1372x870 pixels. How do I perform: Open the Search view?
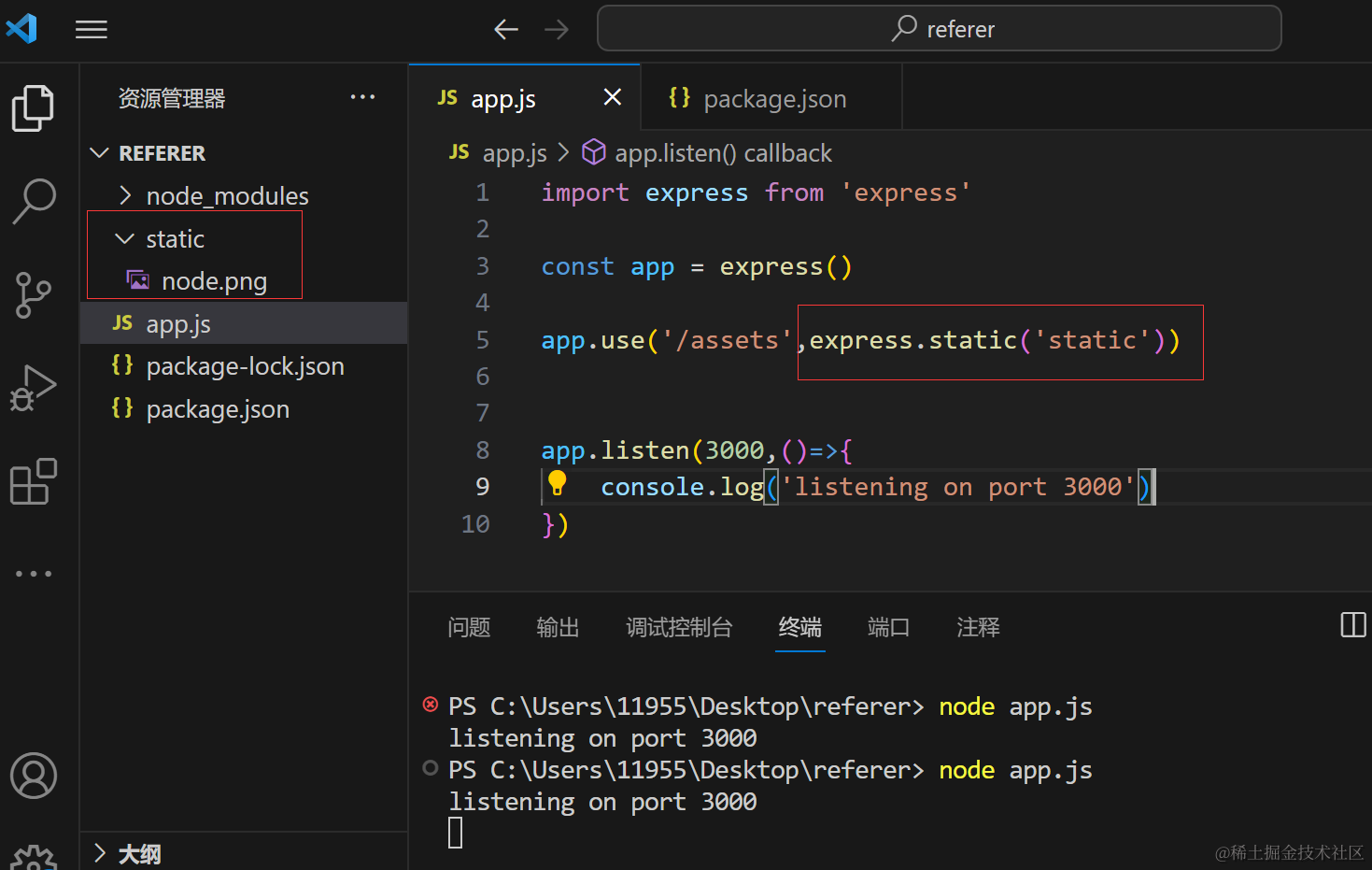(x=33, y=201)
